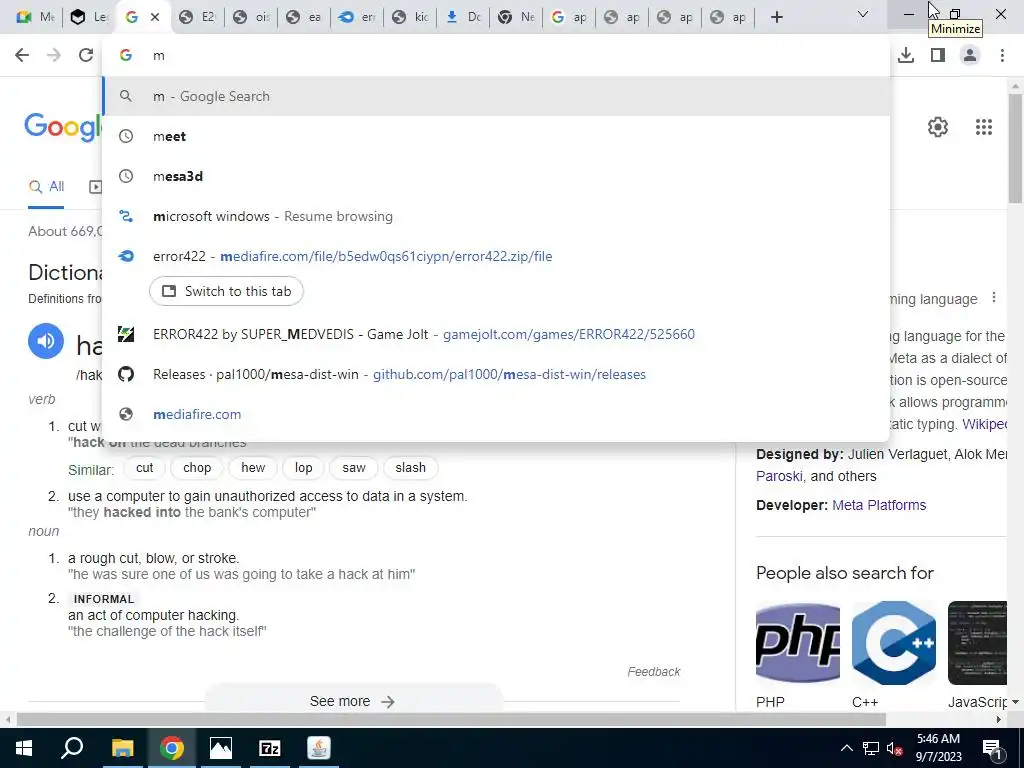Choose the 'mesa3d' history suggestion
The height and width of the screenshot is (768, 1024).
pos(496,176)
